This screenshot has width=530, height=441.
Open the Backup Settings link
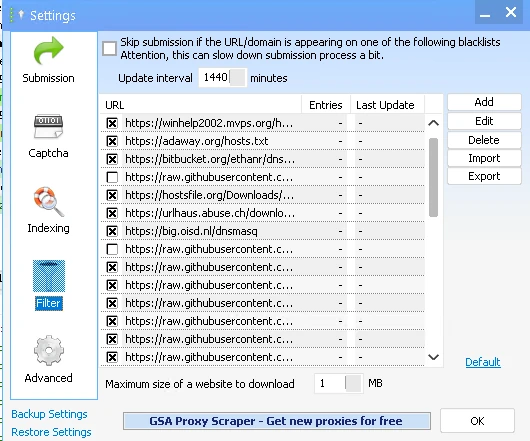coord(49,414)
